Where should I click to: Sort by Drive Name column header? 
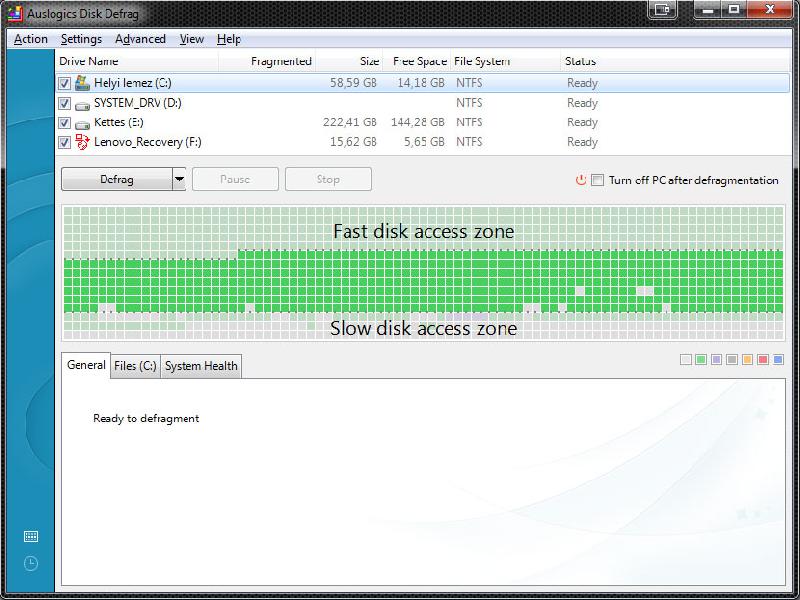coord(137,61)
